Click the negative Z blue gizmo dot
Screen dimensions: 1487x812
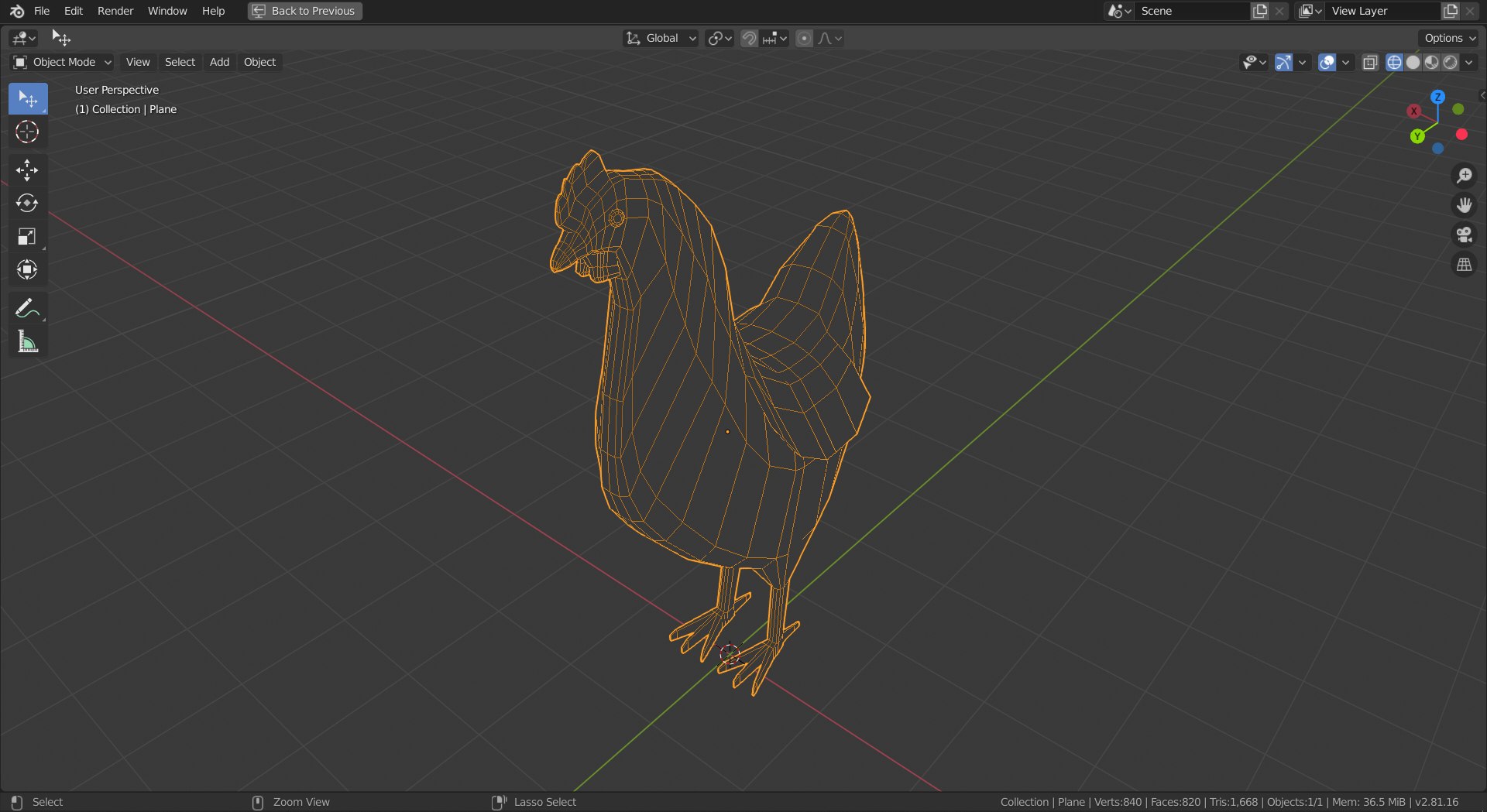[x=1438, y=149]
